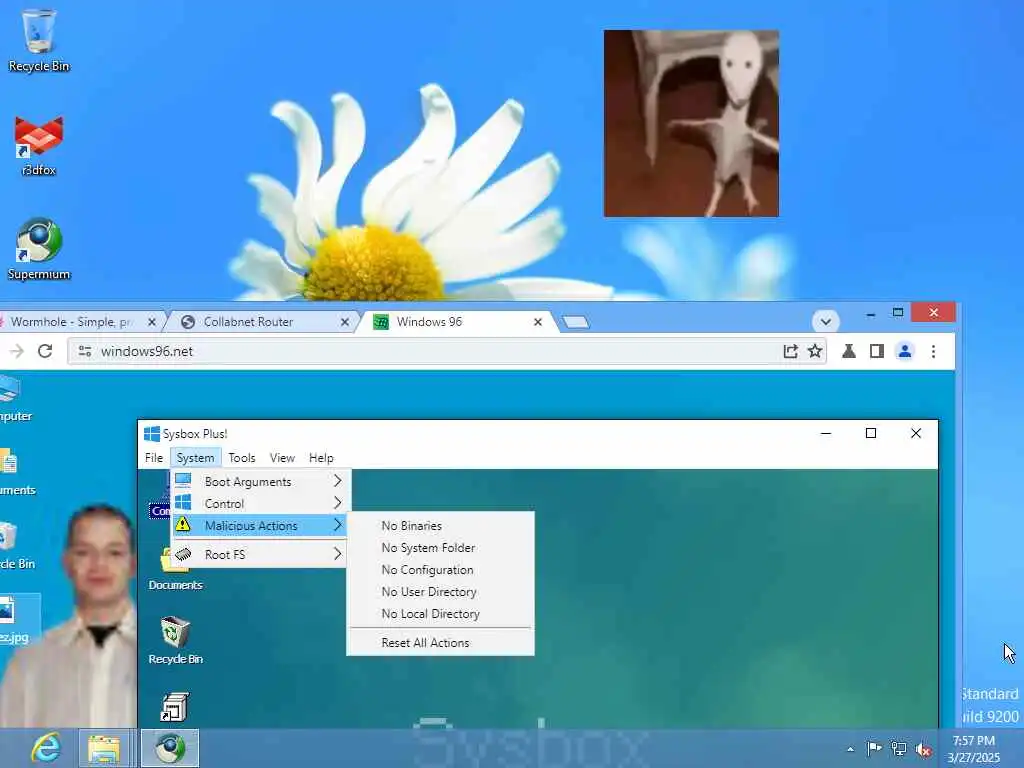Choose No User Directory action
1024x768 pixels.
coord(441,592)
